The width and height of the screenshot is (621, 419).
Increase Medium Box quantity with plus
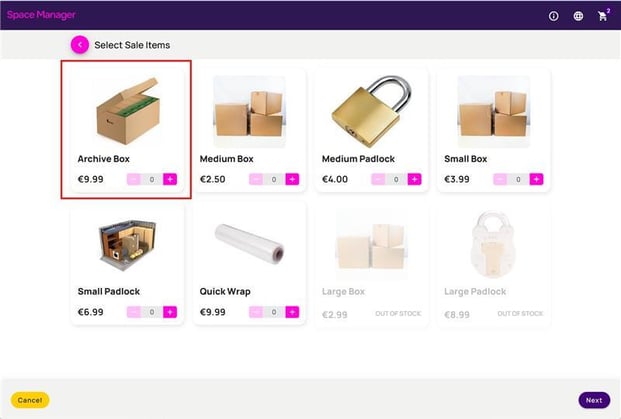coord(292,179)
